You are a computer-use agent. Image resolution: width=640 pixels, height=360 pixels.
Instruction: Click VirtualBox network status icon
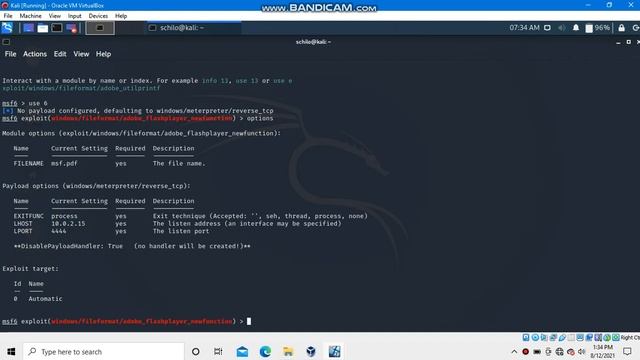click(553, 338)
